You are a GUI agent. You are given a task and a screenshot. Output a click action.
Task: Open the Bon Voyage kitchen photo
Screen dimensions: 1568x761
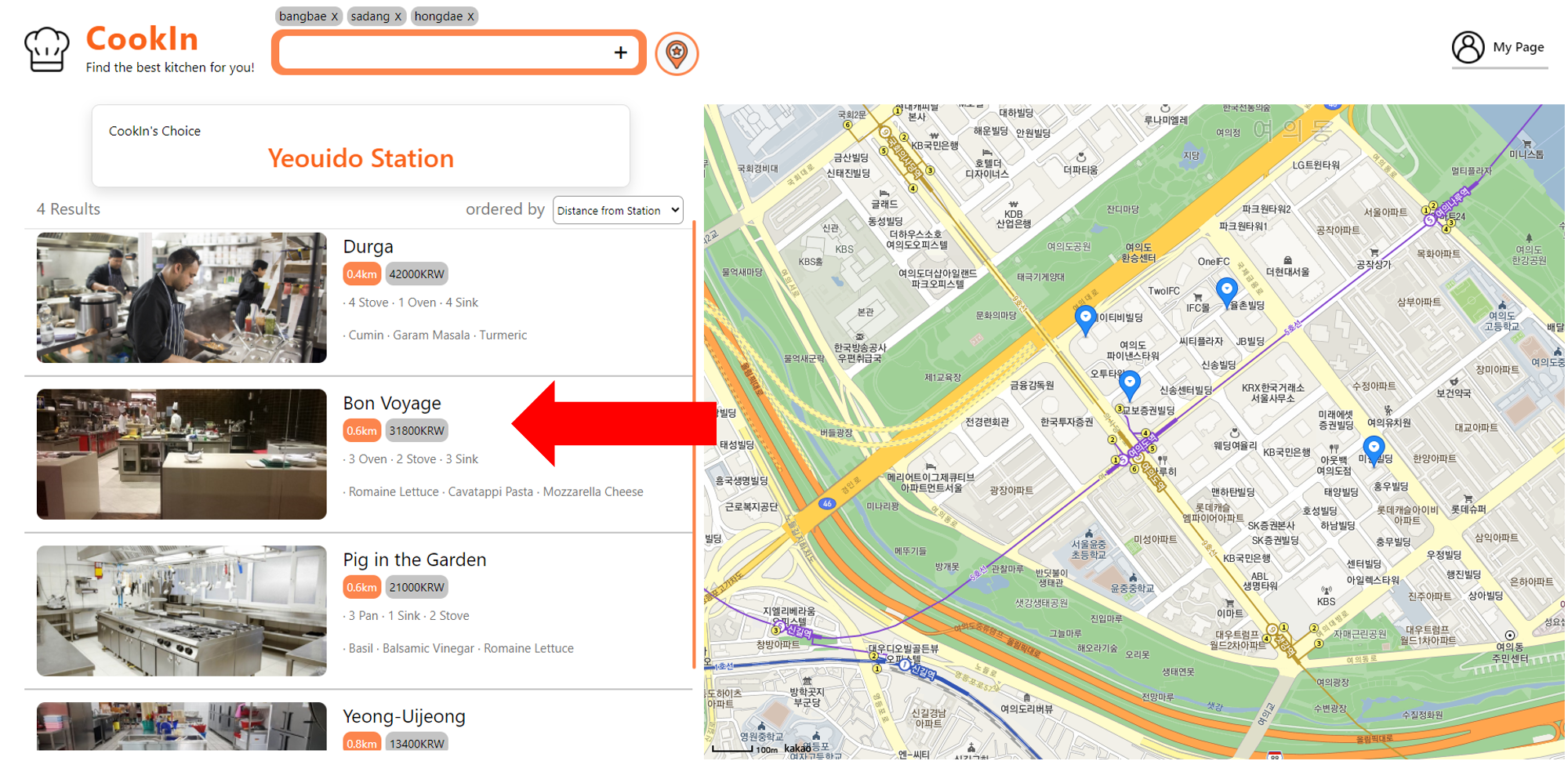click(181, 454)
